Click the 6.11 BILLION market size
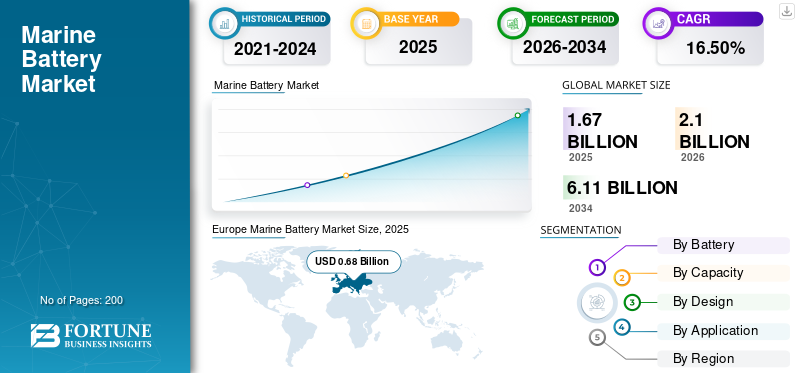 coord(622,188)
